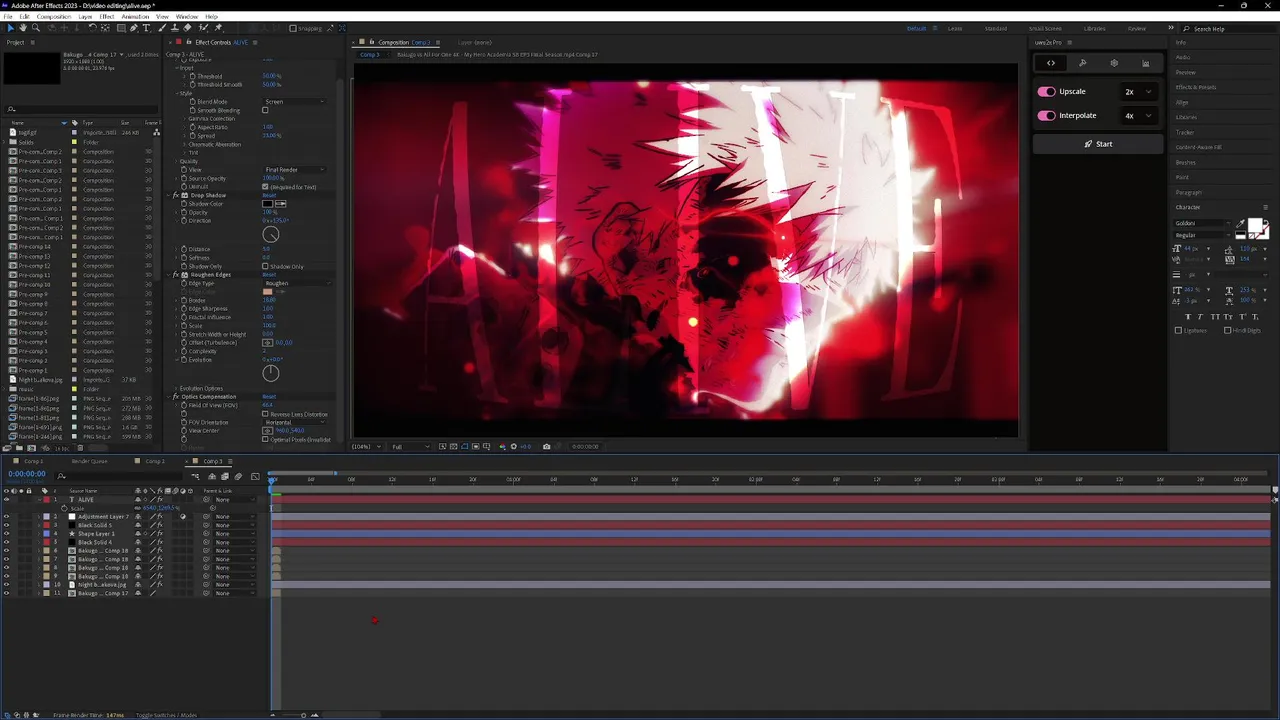Open the code tab icon in uwu2x Pro
This screenshot has height=720, width=1280.
tap(1051, 63)
